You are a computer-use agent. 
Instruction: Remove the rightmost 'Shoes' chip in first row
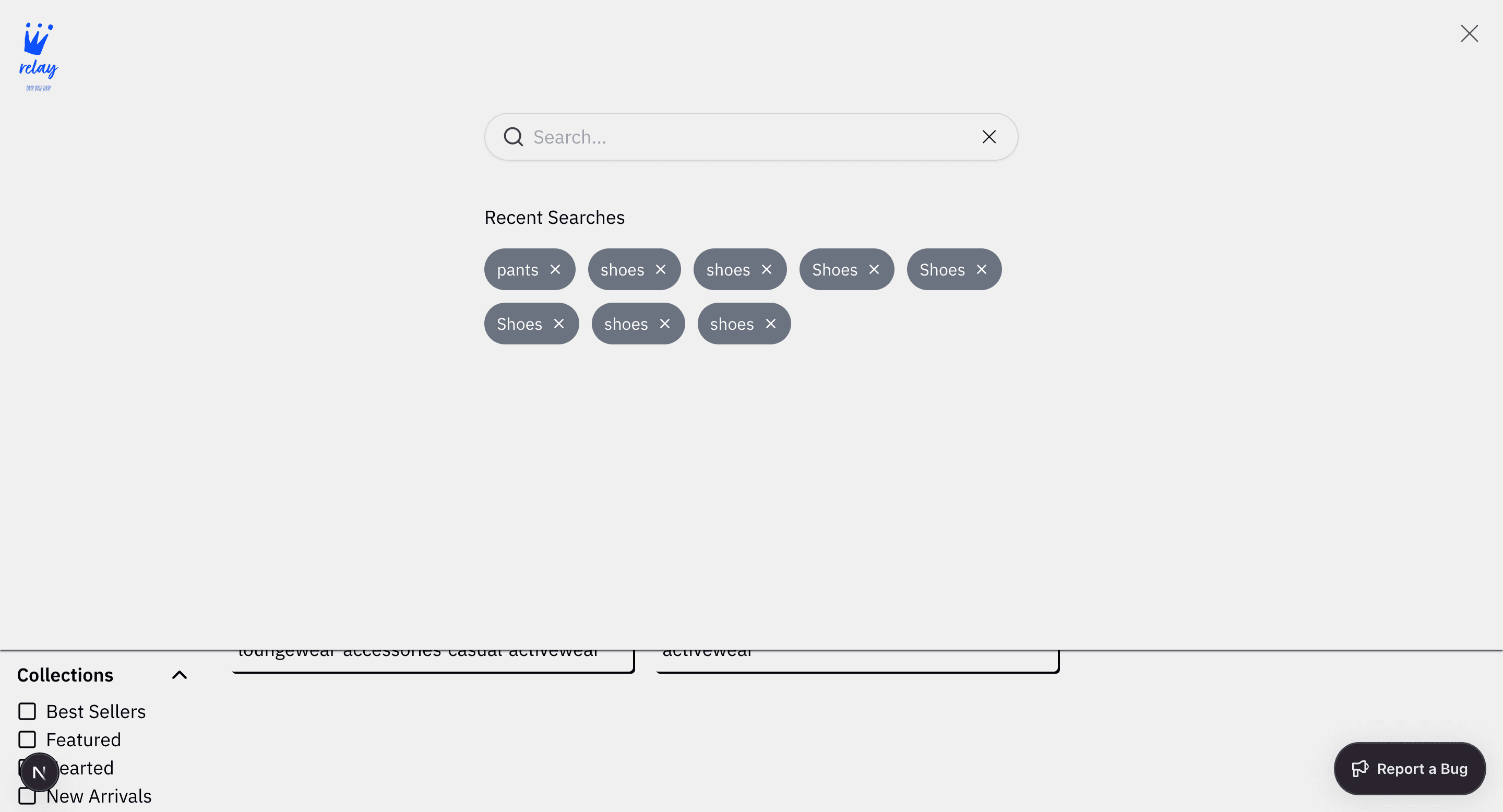[x=981, y=269]
